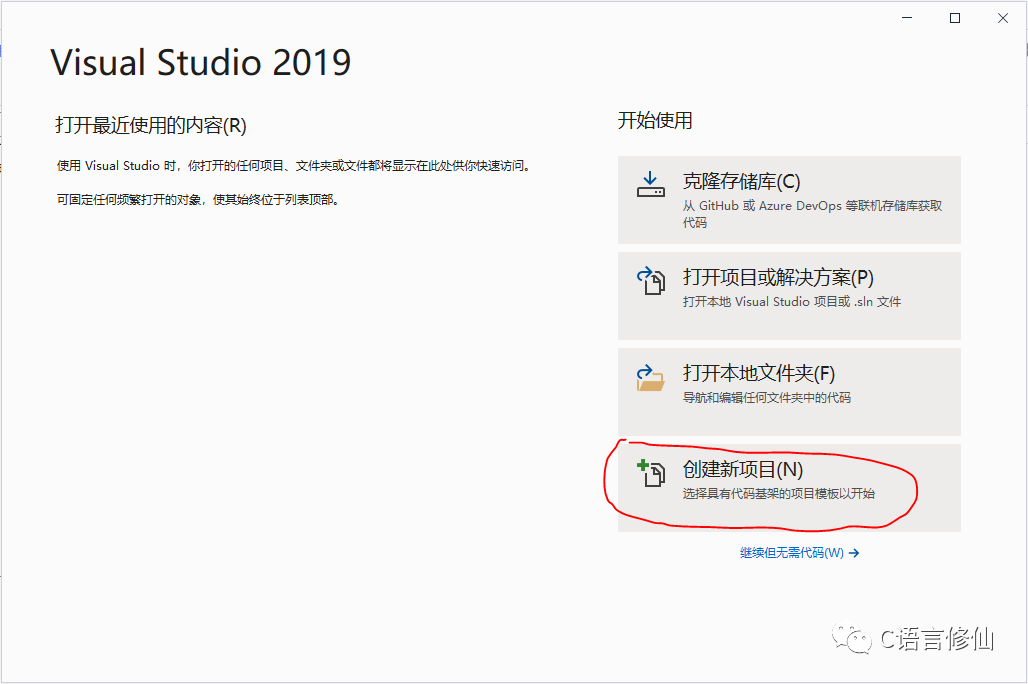Image resolution: width=1028 pixels, height=684 pixels.
Task: Minimize the Visual Studio 2019 window
Action: coord(907,18)
